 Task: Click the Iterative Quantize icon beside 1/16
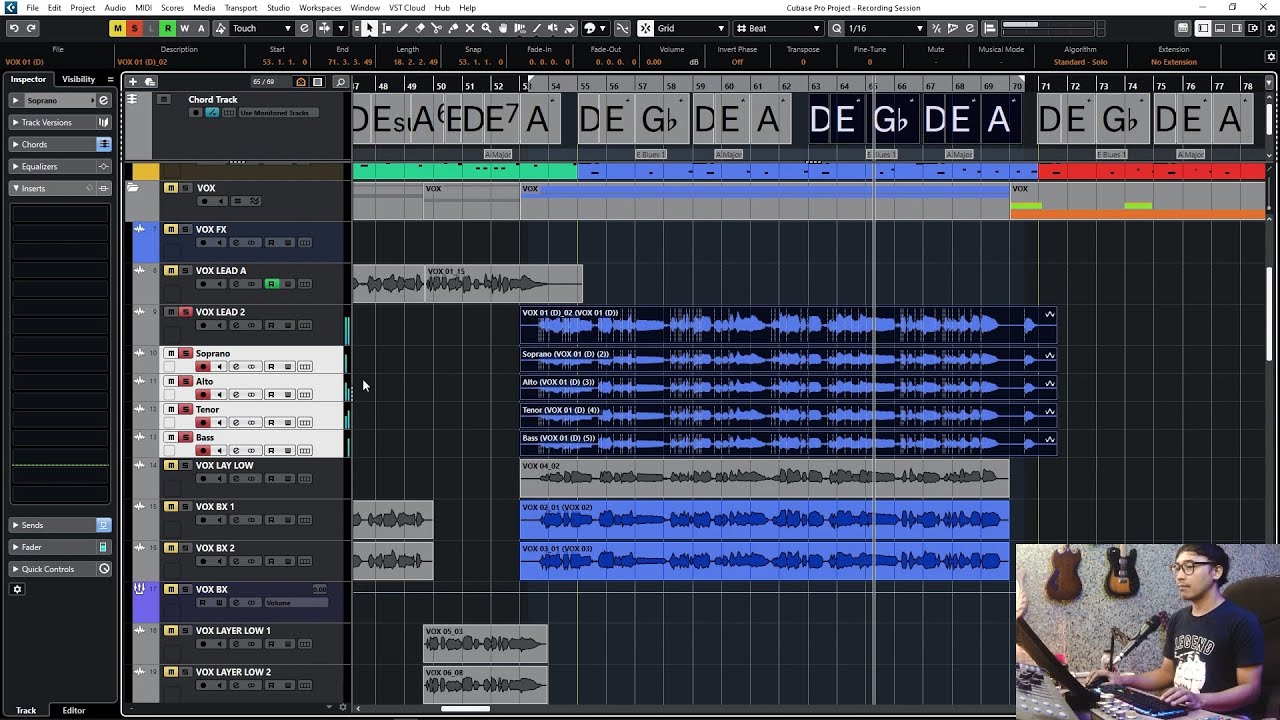tap(936, 28)
